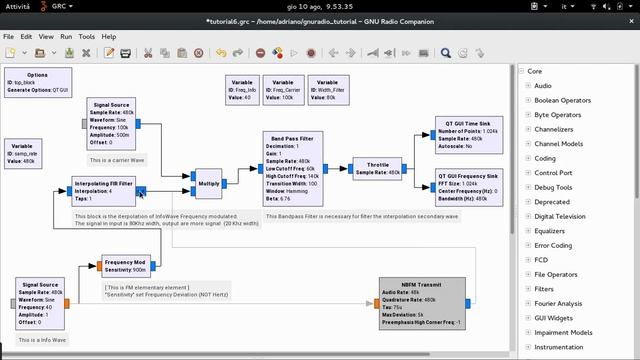Viewport: 640px width, 360px height.
Task: Select the Fourier Analysis tree row
Action: (x=576, y=303)
